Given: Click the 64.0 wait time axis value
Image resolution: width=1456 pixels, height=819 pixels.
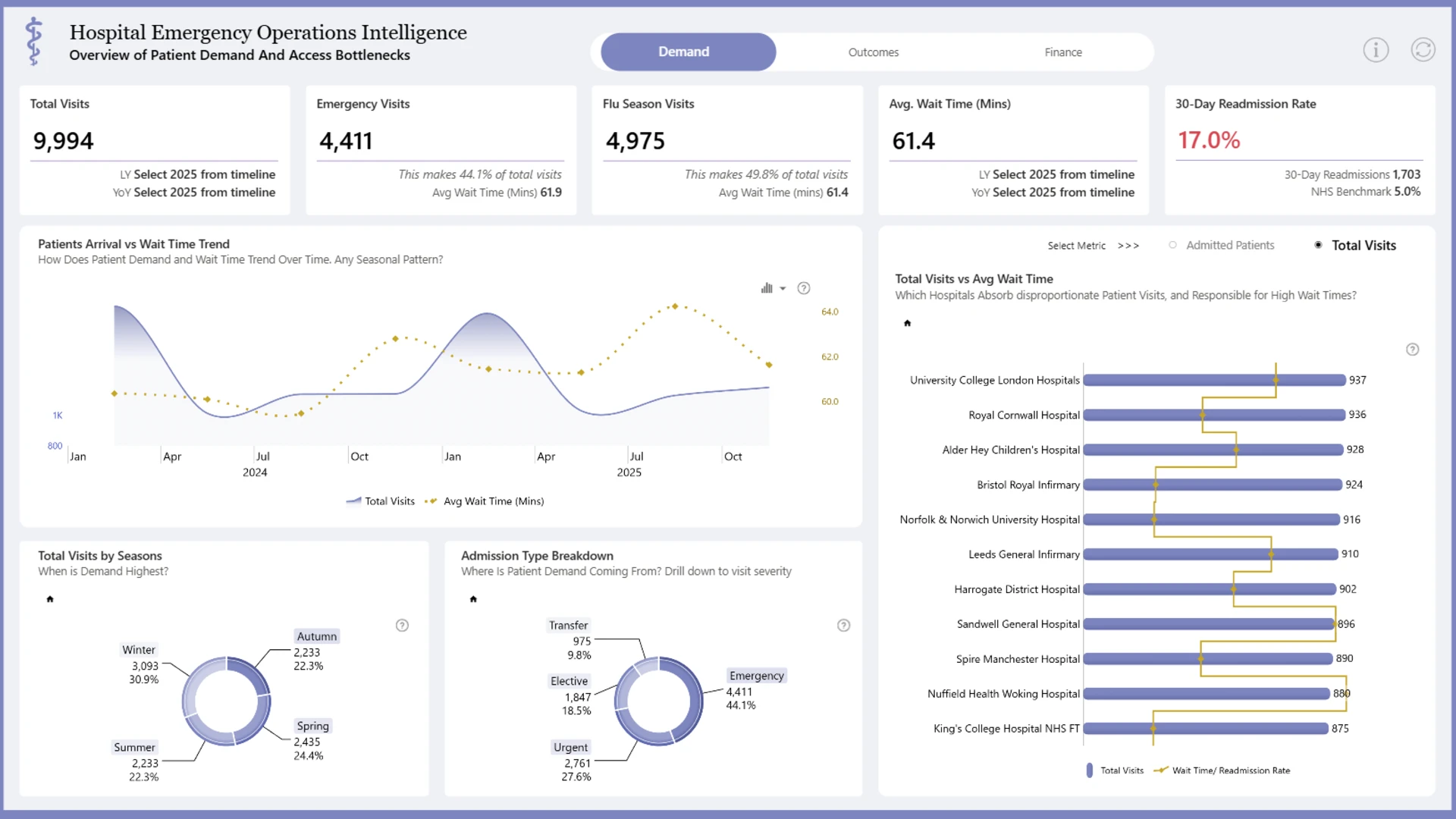Looking at the screenshot, I should [x=830, y=312].
